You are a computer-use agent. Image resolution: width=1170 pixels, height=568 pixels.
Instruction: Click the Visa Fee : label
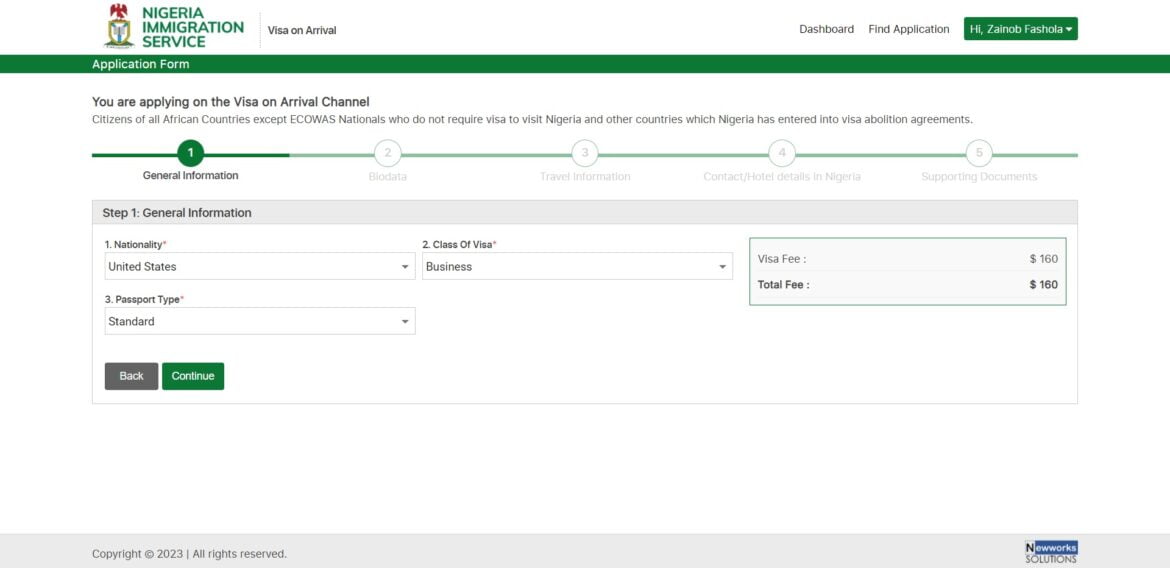pyautogui.click(x=782, y=259)
